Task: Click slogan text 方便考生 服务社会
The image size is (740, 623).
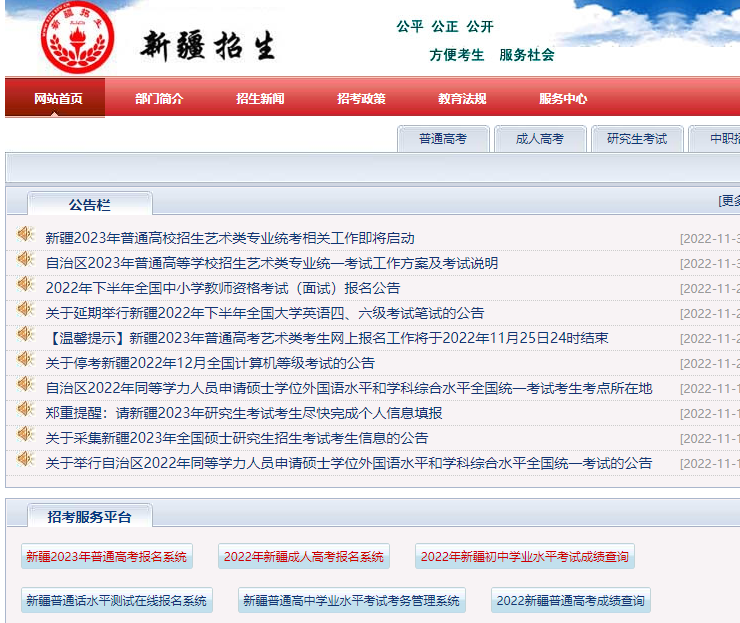Action: click(x=492, y=55)
